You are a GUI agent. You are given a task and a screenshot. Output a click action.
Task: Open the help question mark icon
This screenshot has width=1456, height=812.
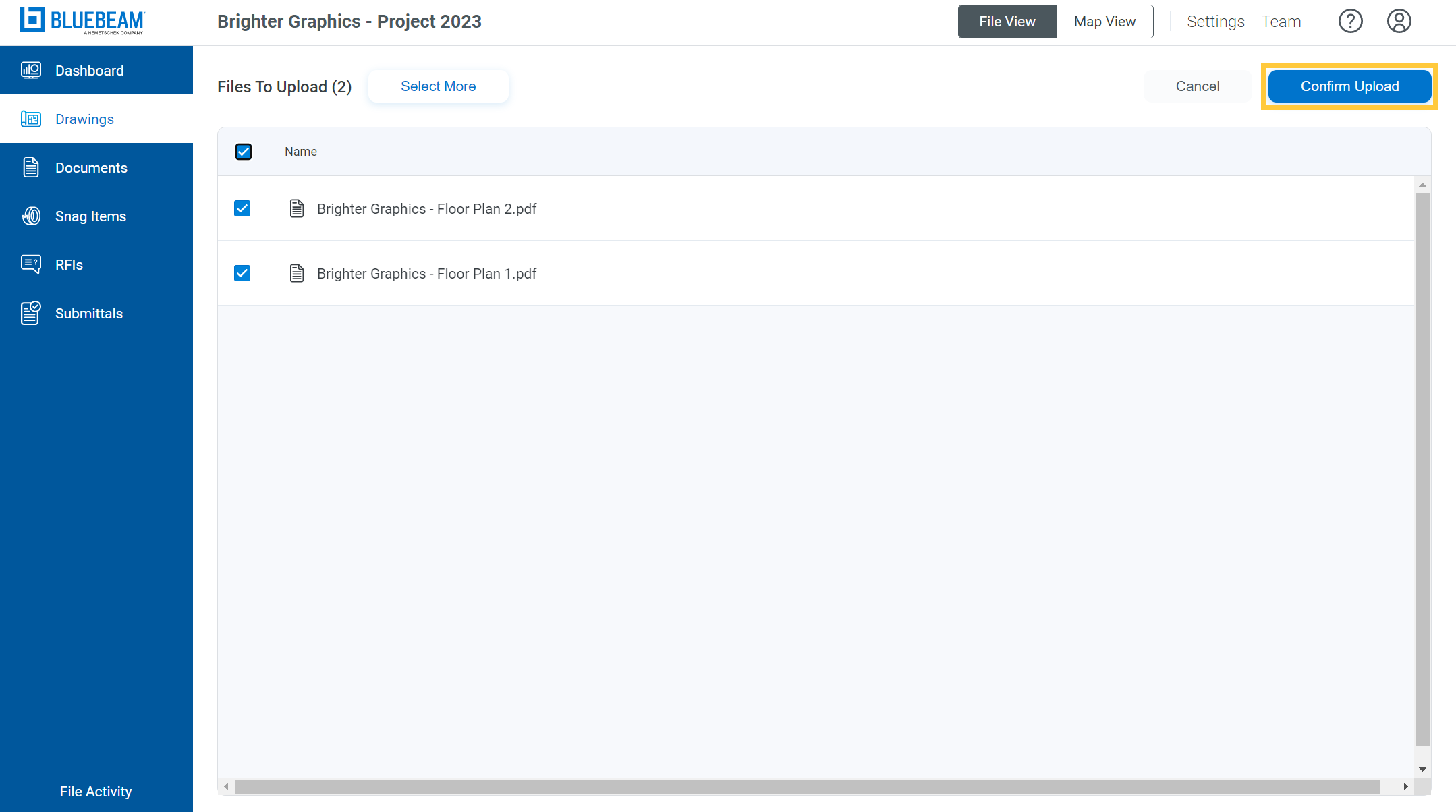coord(1351,22)
